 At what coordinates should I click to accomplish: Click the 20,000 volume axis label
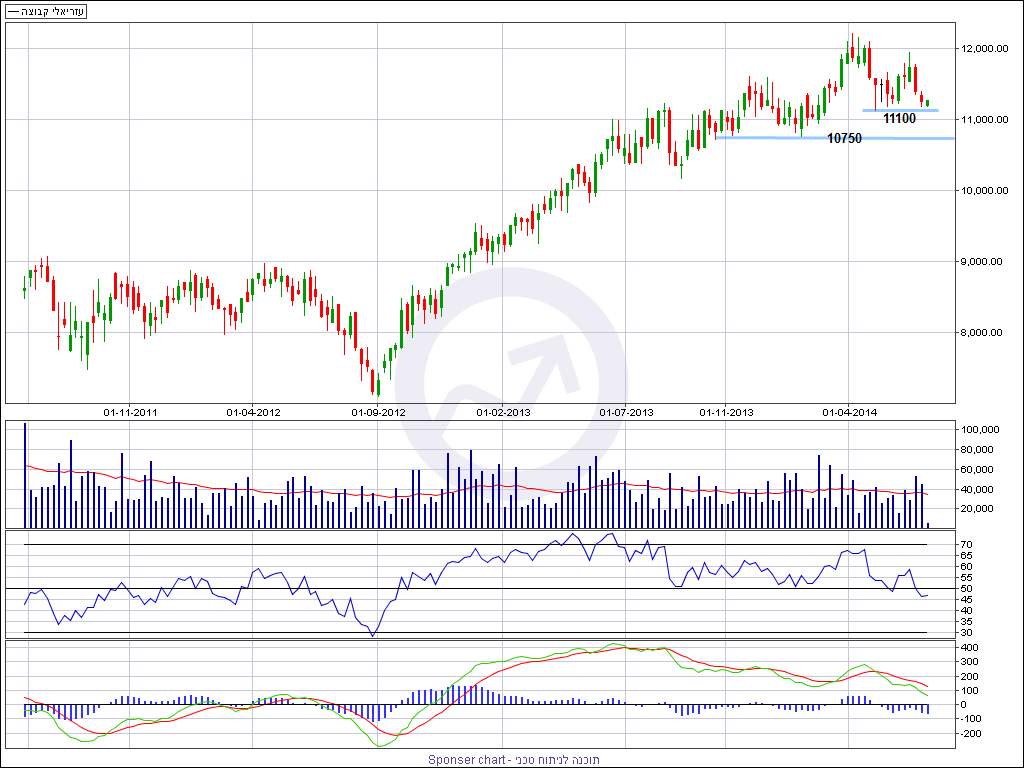click(x=976, y=509)
